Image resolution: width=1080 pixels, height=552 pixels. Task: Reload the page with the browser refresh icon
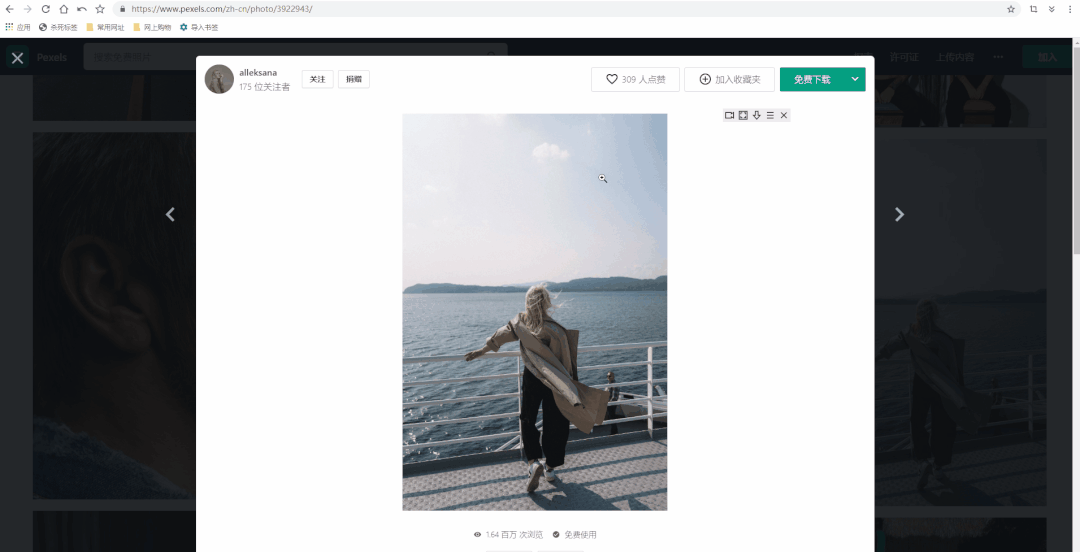[x=45, y=9]
